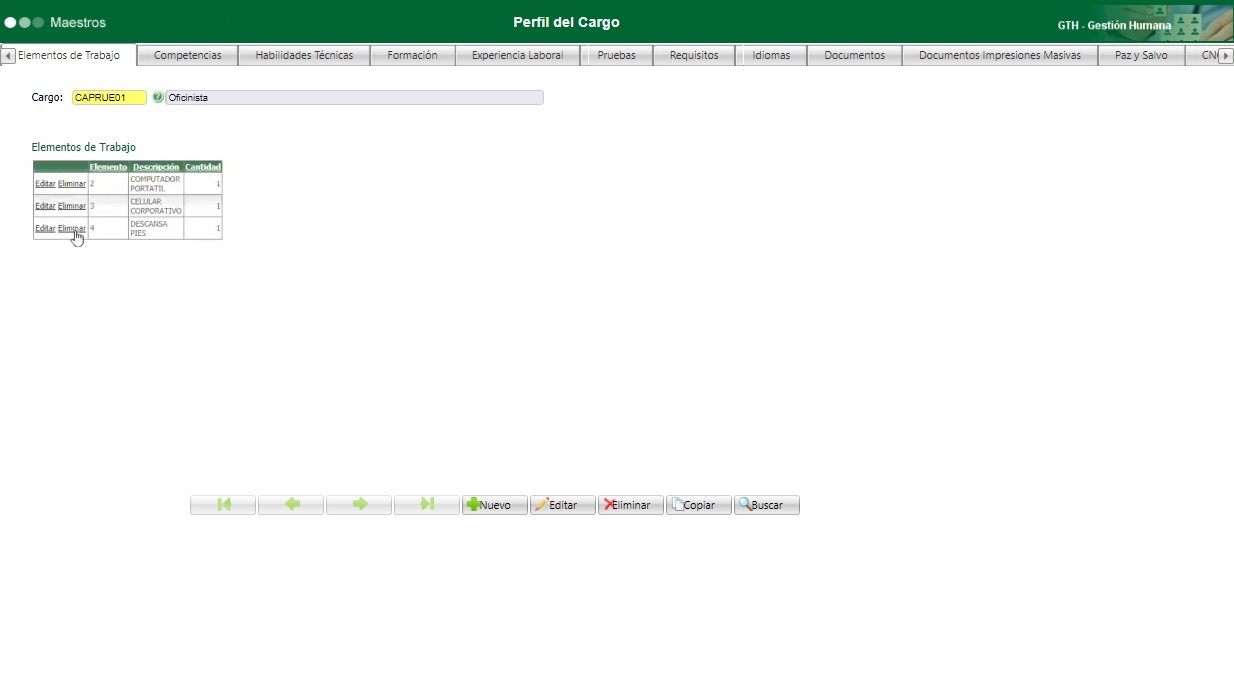This screenshot has width=1234, height=698.
Task: Click the Buscar button with magnifier icon
Action: [x=767, y=505]
